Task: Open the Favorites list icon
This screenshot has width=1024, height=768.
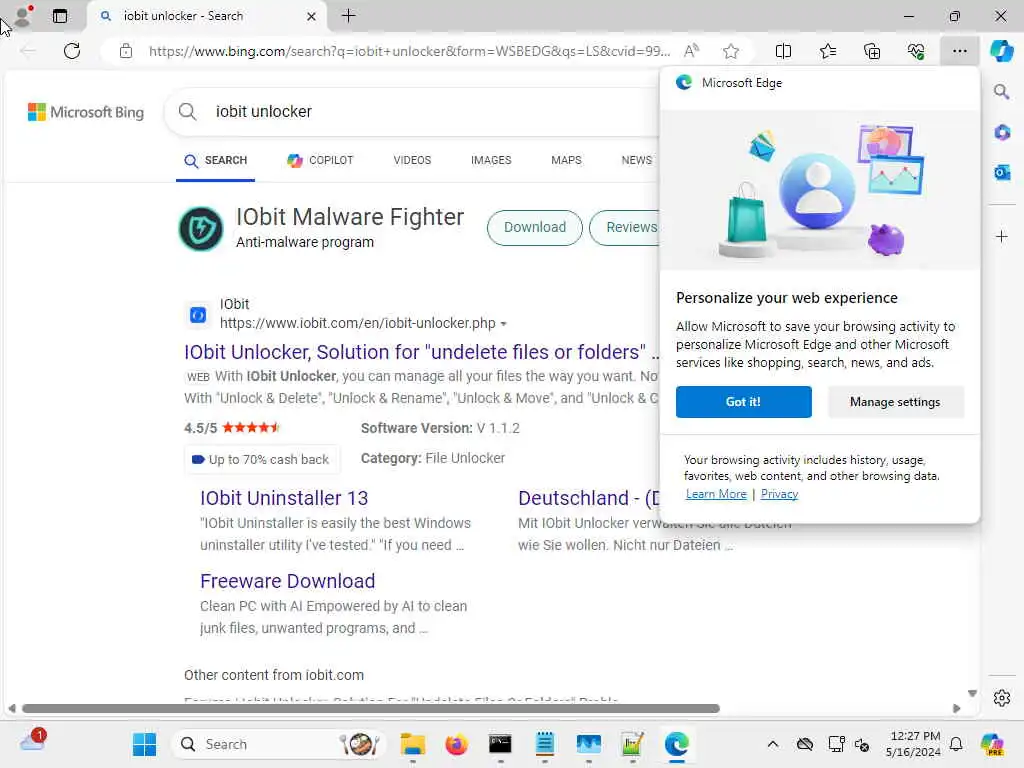Action: pos(827,51)
